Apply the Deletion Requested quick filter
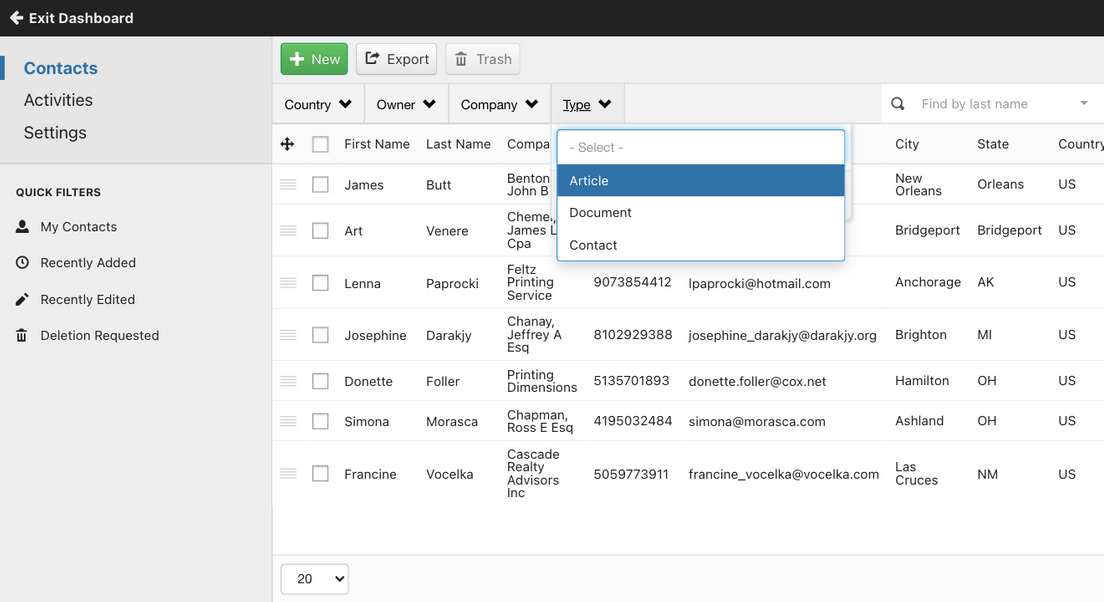Image resolution: width=1104 pixels, height=602 pixels. tap(99, 335)
